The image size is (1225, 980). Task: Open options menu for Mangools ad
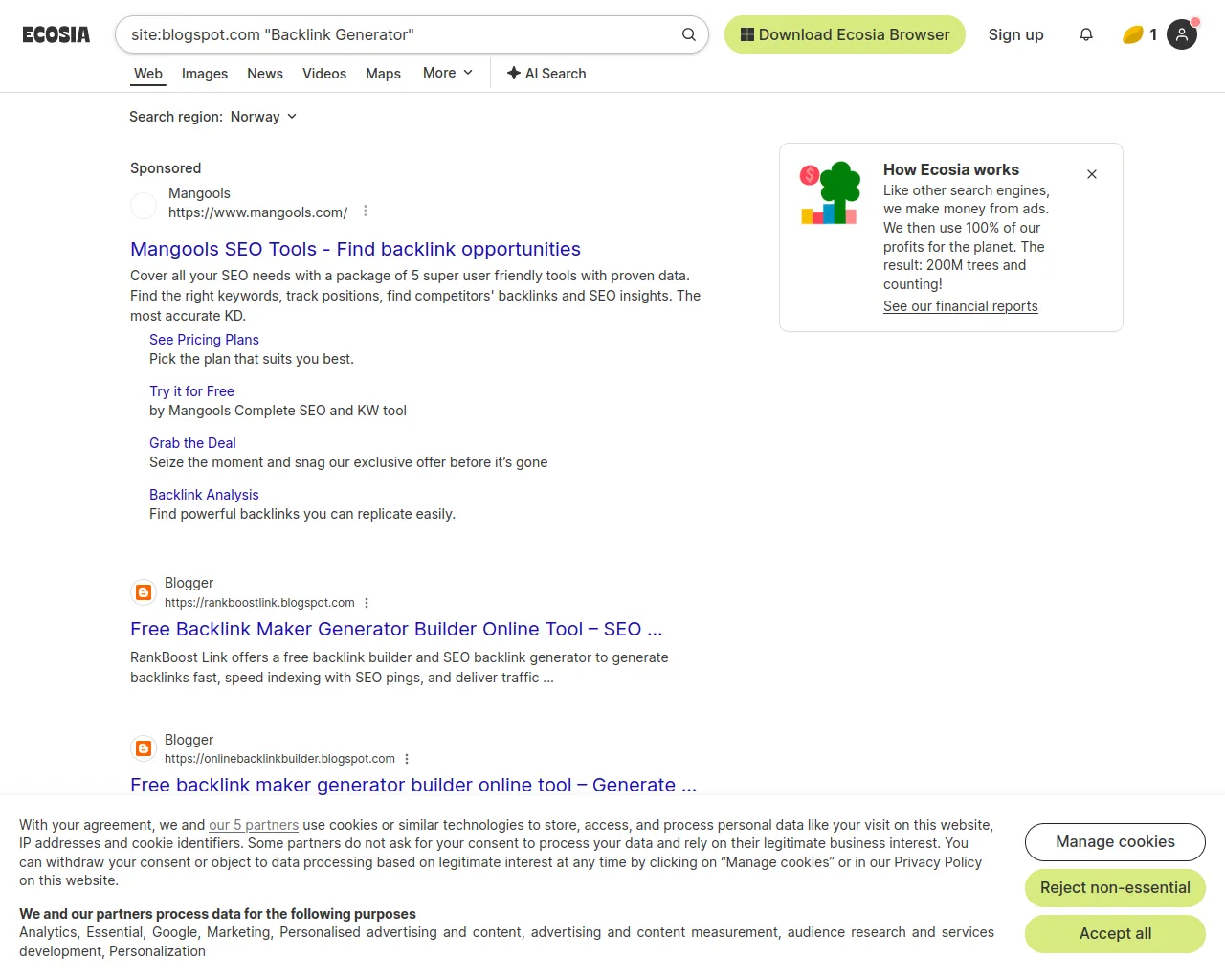point(366,212)
